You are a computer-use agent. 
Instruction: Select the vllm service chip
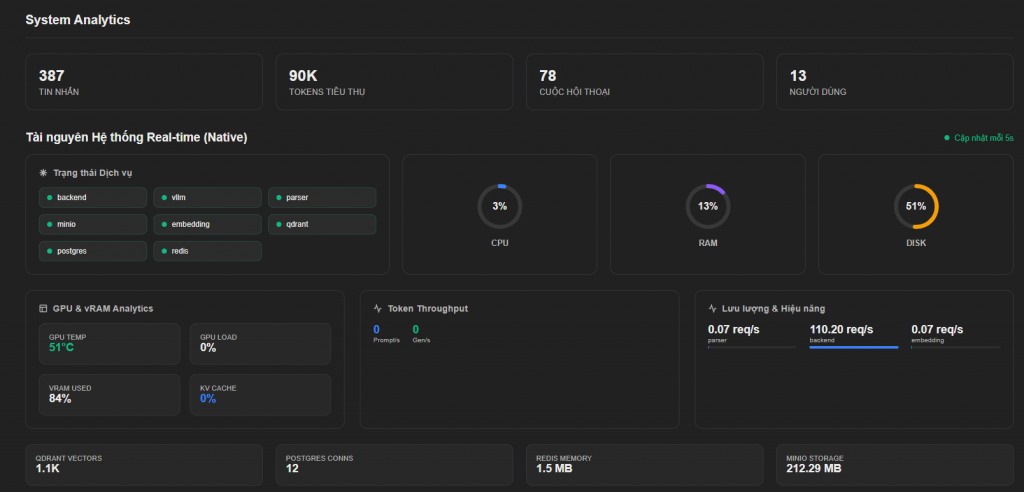click(208, 197)
